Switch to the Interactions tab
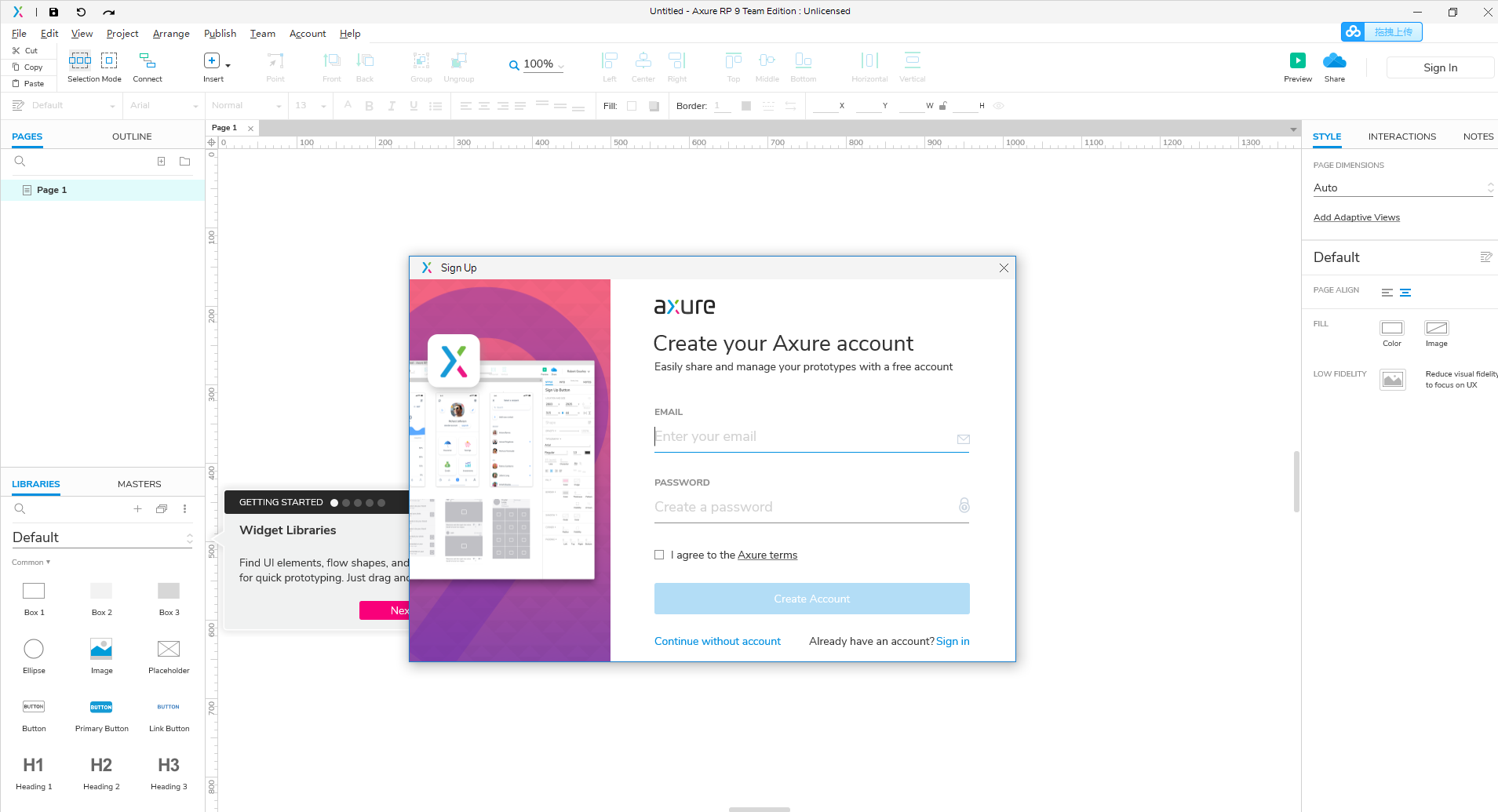 (x=1401, y=136)
